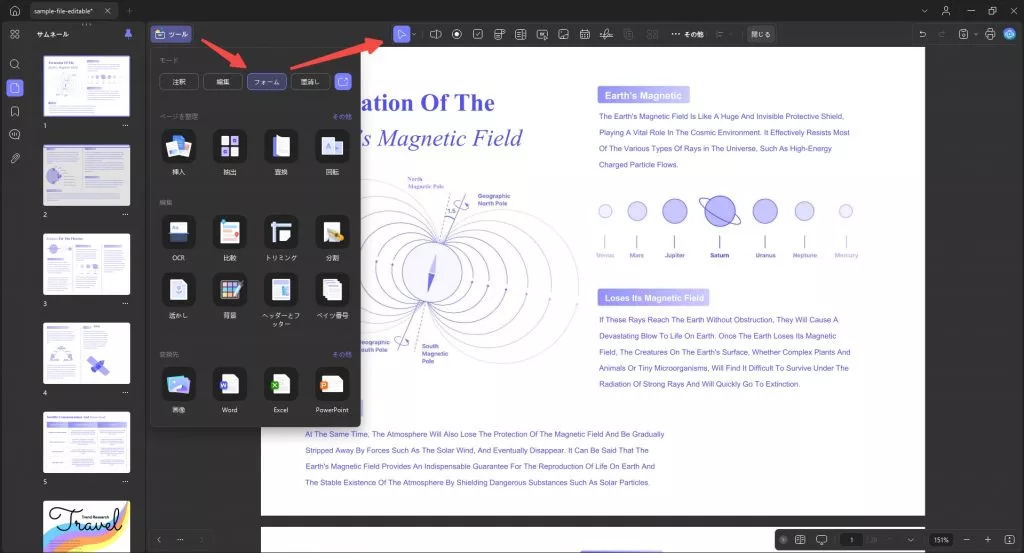Open the その他 more options in form toolbar

pos(688,34)
